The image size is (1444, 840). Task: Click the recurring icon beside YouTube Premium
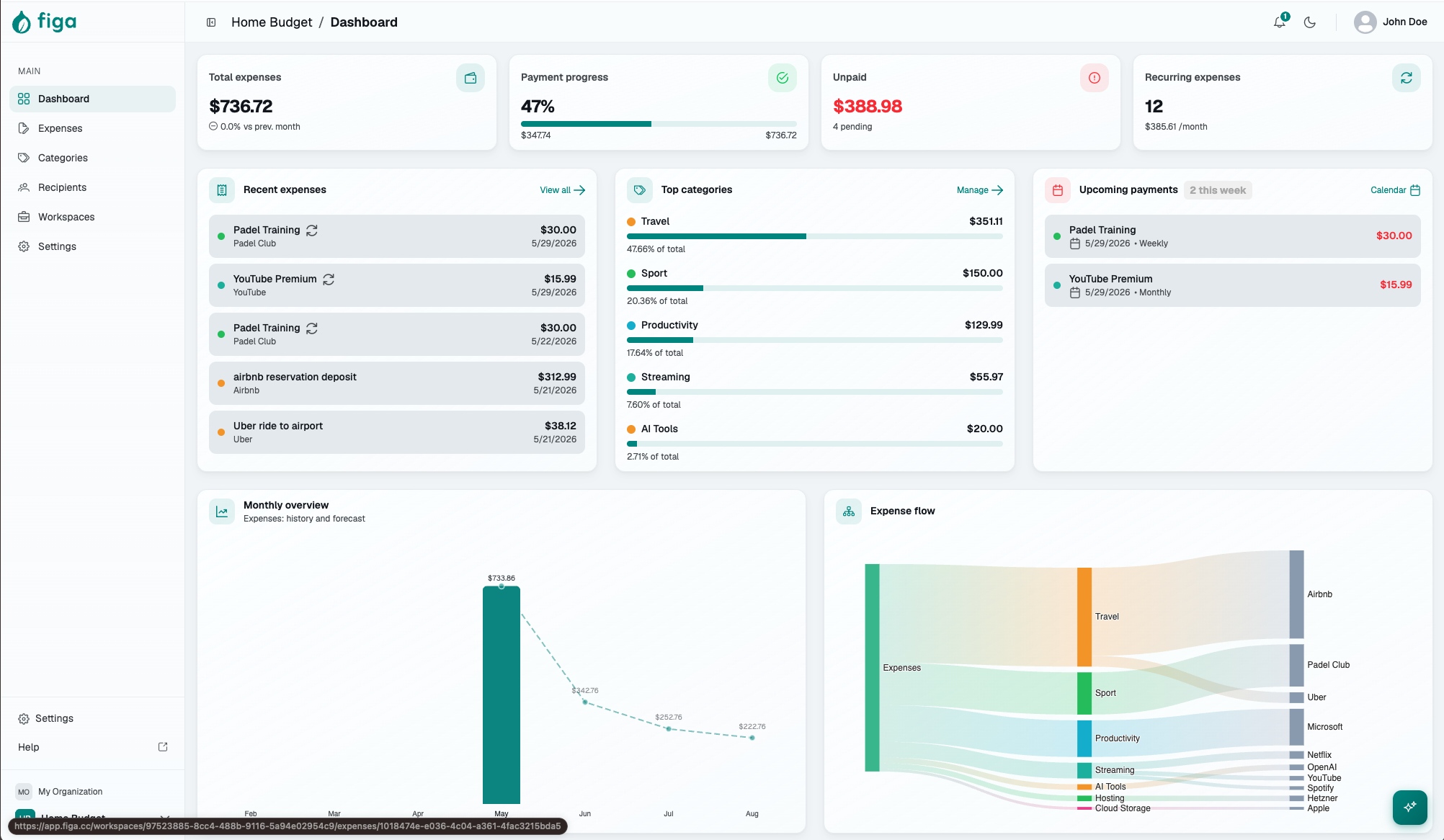pos(329,280)
